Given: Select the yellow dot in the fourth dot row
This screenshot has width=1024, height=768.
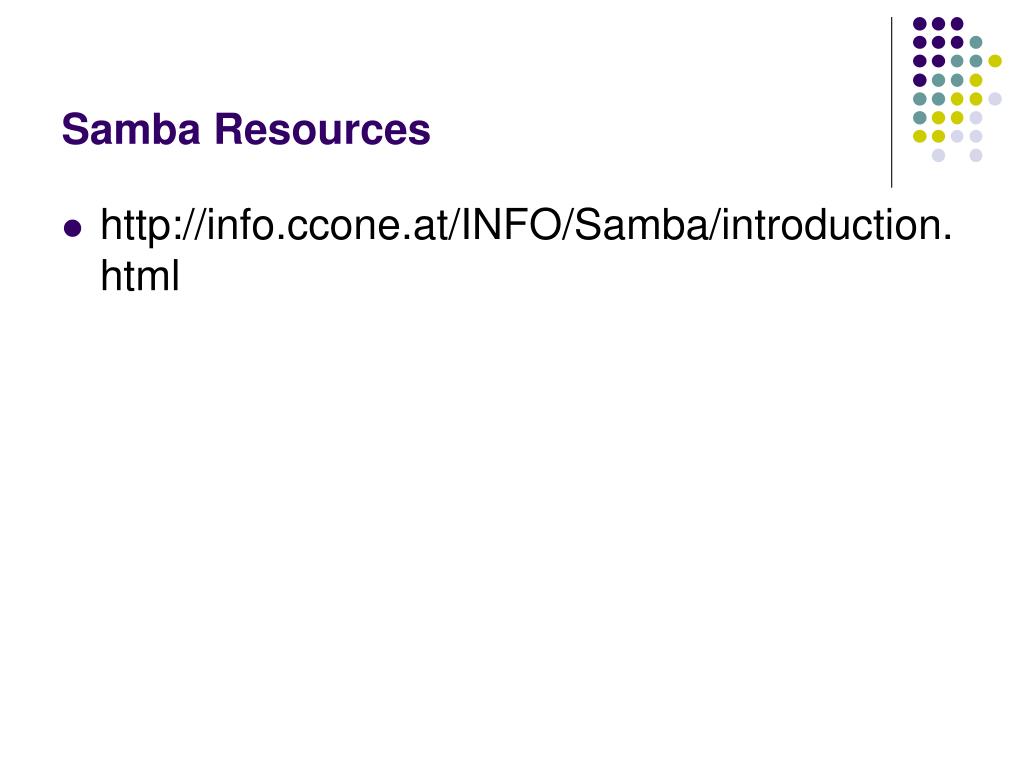Looking at the screenshot, I should pos(976,80).
